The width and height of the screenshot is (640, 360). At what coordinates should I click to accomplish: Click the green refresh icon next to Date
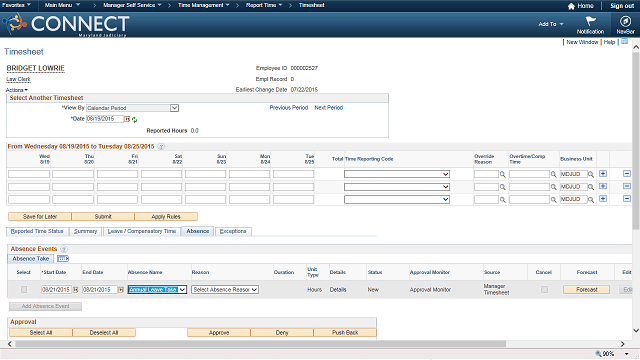click(x=134, y=120)
